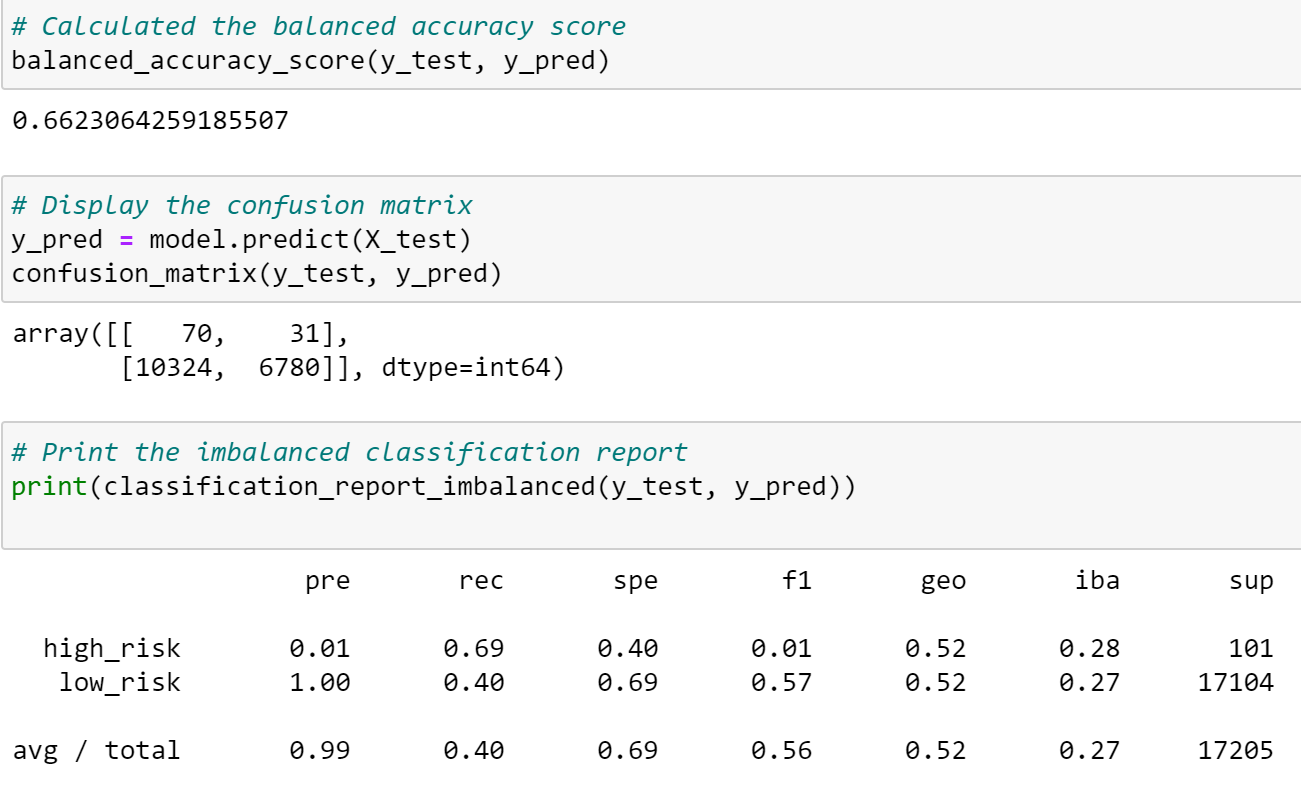Click the high_risk rec value 0.69

click(474, 649)
